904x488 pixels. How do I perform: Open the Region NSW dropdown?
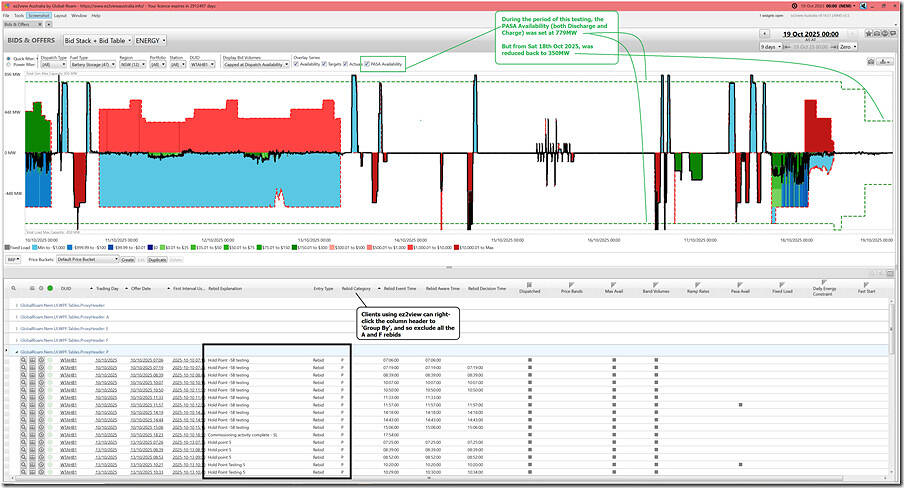(x=133, y=65)
